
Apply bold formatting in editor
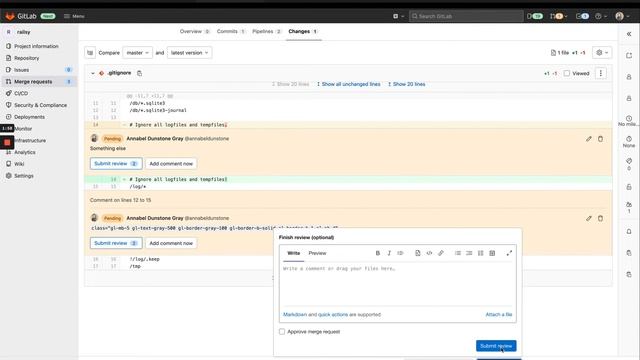[x=378, y=253]
